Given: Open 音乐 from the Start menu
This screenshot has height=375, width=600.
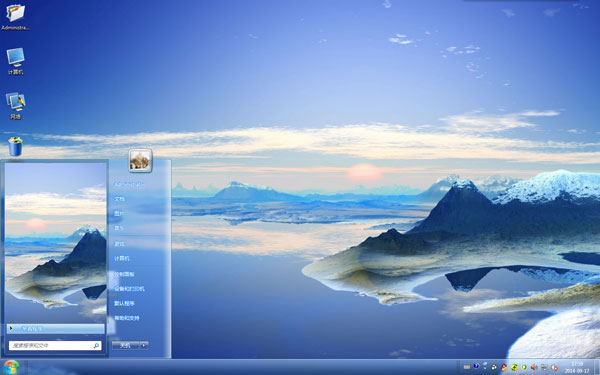Looking at the screenshot, I should click(119, 228).
